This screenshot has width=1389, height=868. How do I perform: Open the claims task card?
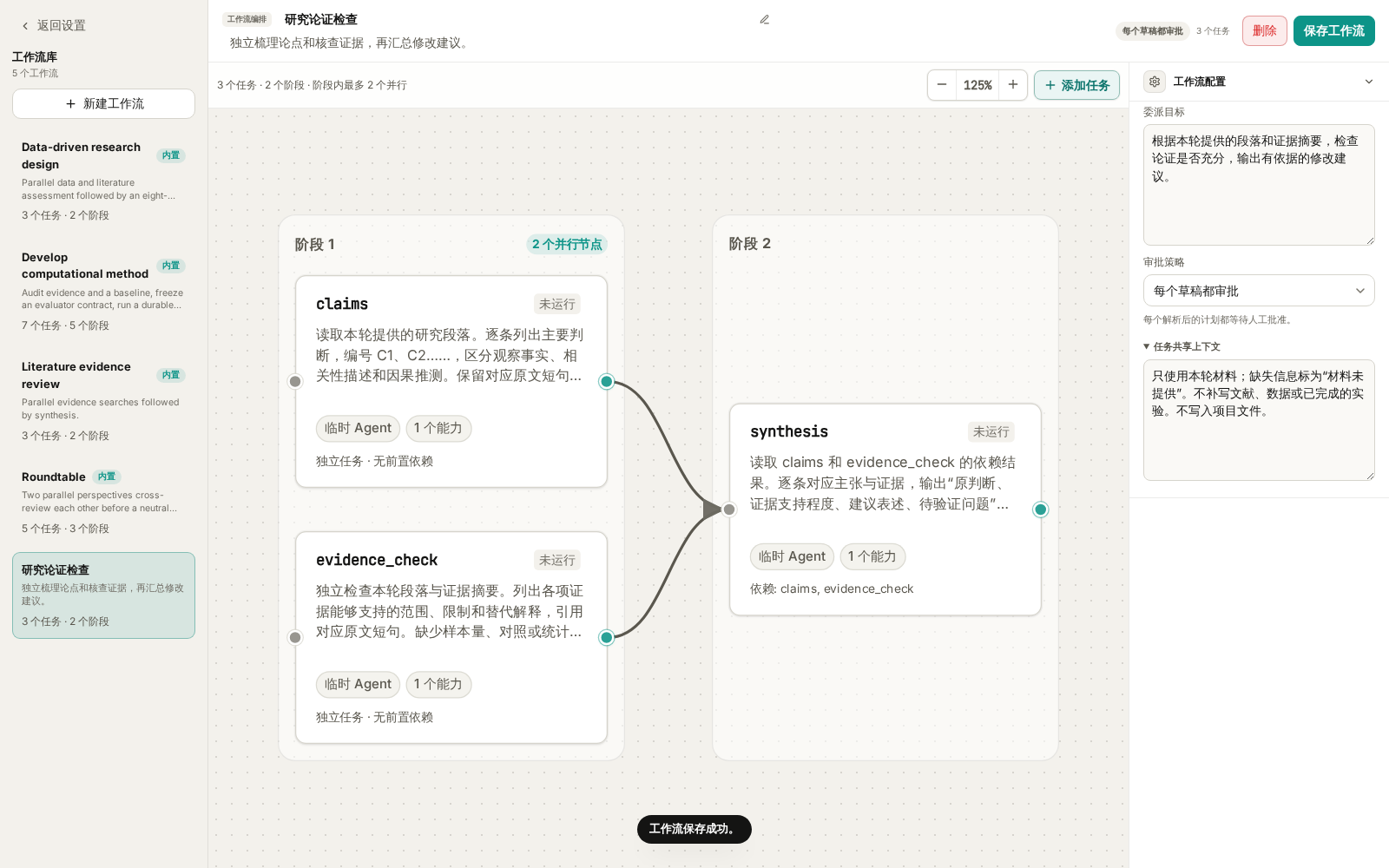[x=451, y=382]
